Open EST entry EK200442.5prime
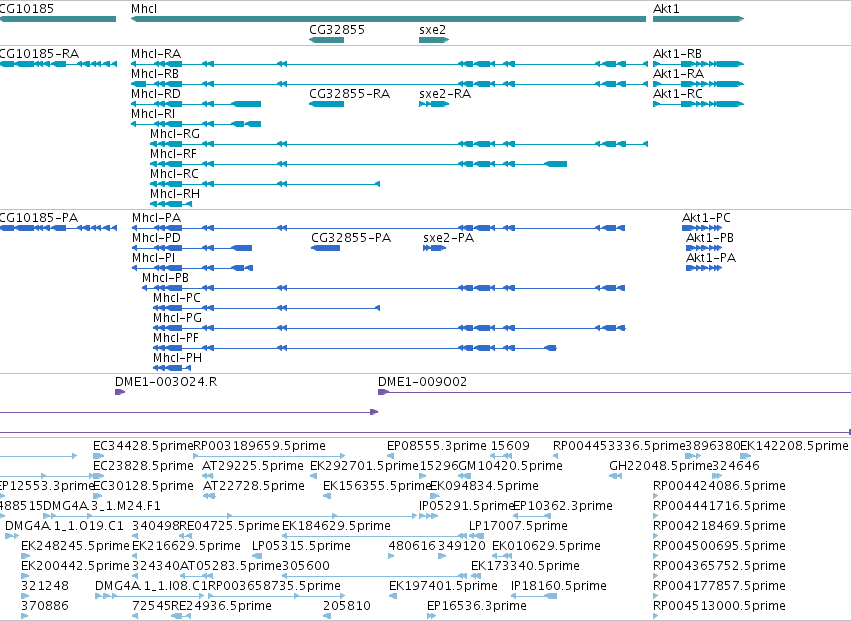 click(x=75, y=566)
